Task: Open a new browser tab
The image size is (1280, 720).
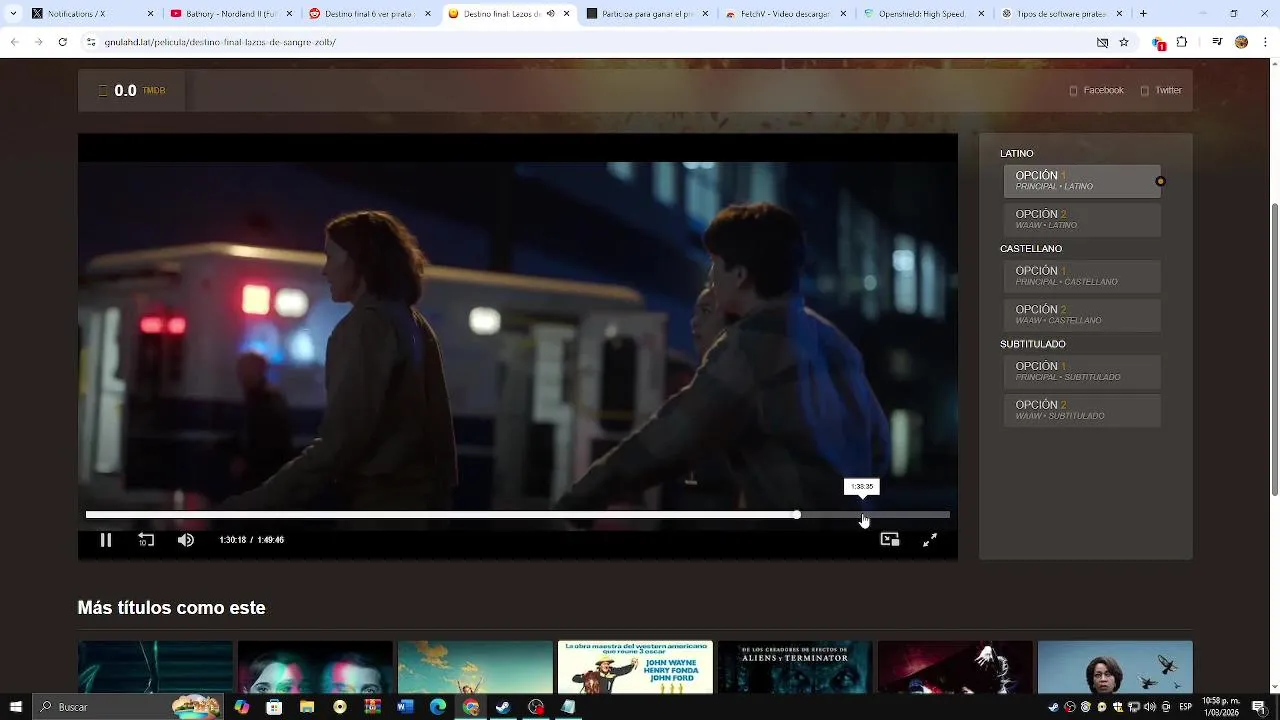Action: tap(1143, 14)
